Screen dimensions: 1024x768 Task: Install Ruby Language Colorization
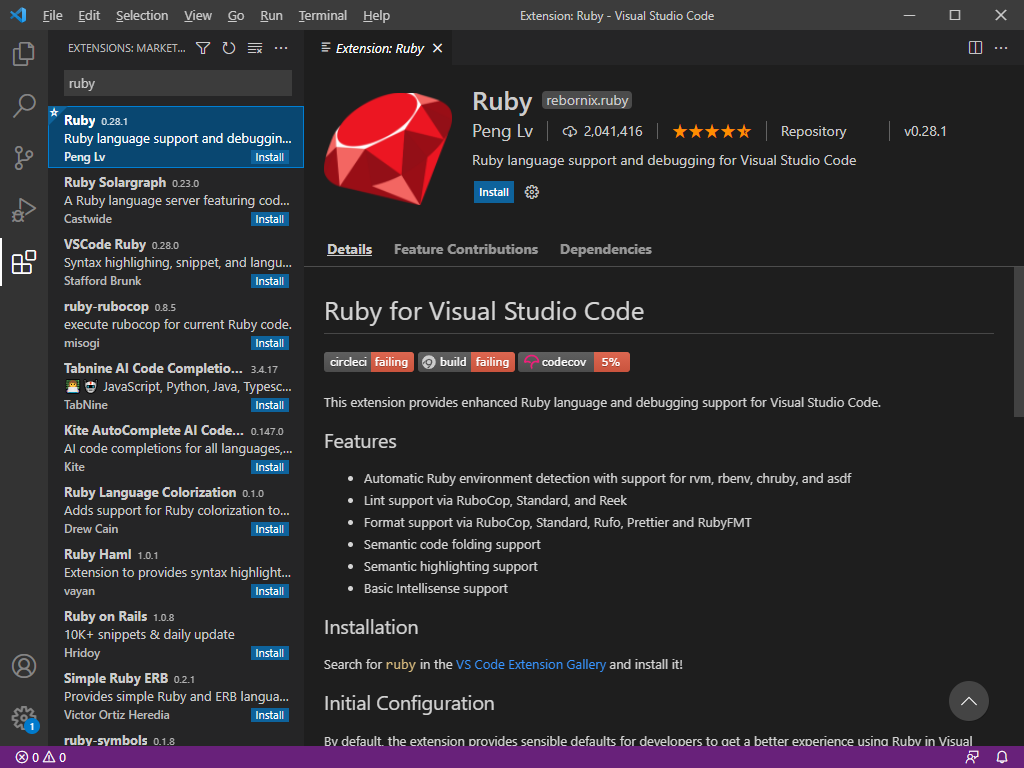click(270, 530)
